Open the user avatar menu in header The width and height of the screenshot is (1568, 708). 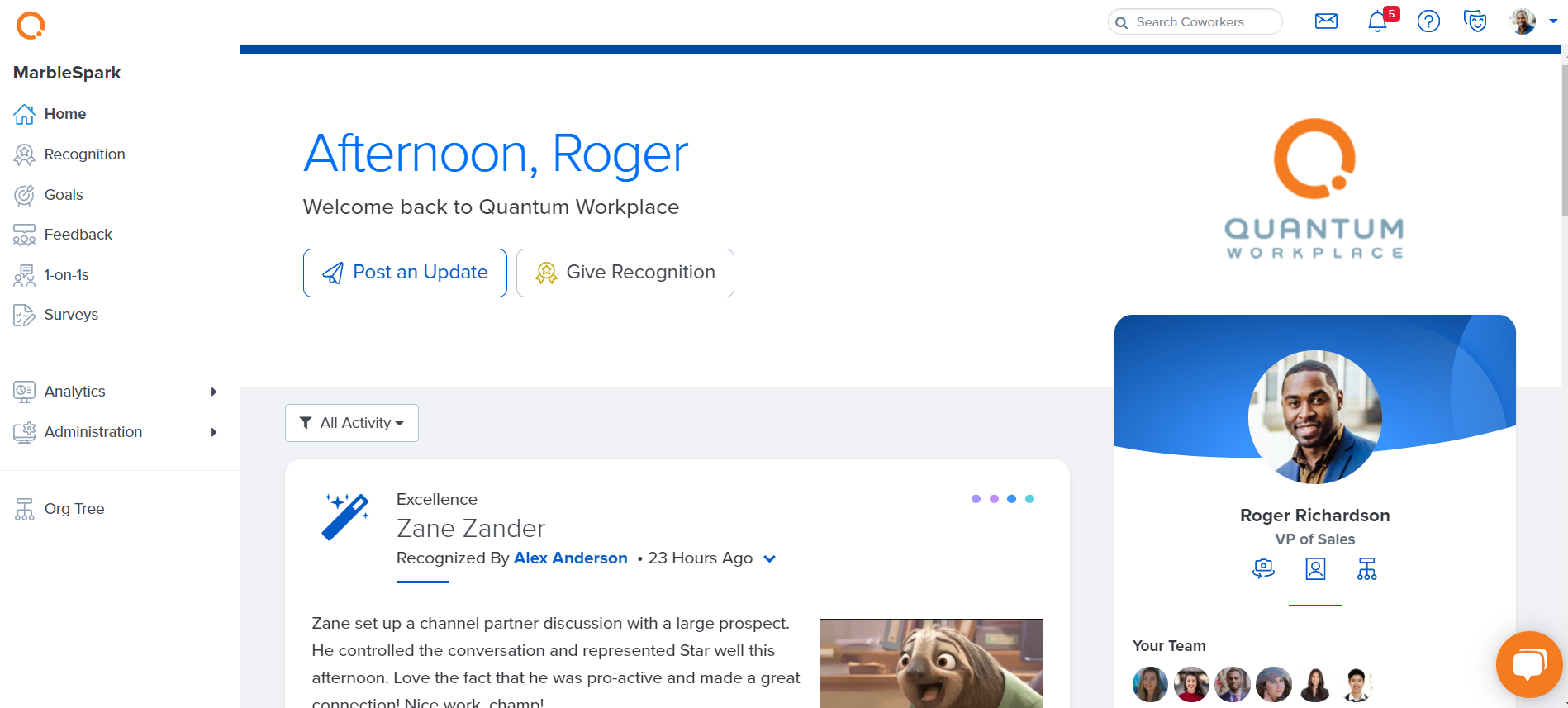tap(1523, 21)
